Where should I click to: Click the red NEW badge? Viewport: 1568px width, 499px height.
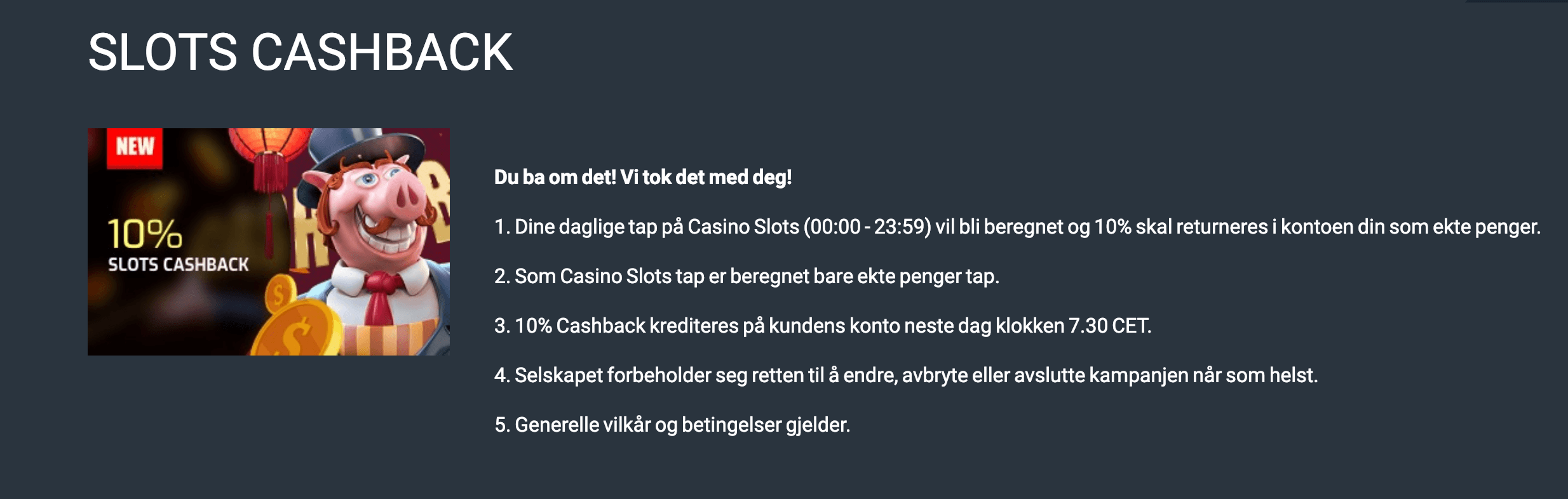coord(135,148)
